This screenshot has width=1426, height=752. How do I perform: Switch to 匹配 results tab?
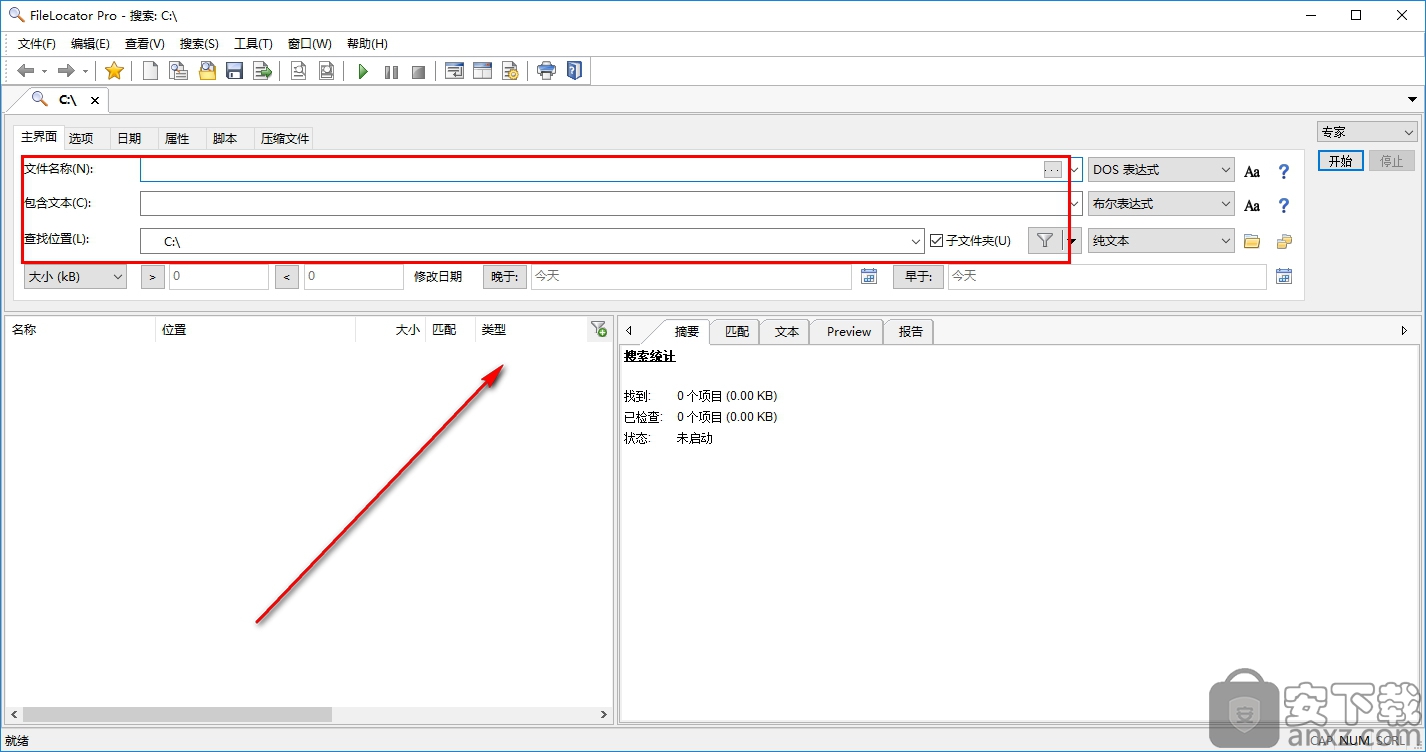tap(737, 332)
